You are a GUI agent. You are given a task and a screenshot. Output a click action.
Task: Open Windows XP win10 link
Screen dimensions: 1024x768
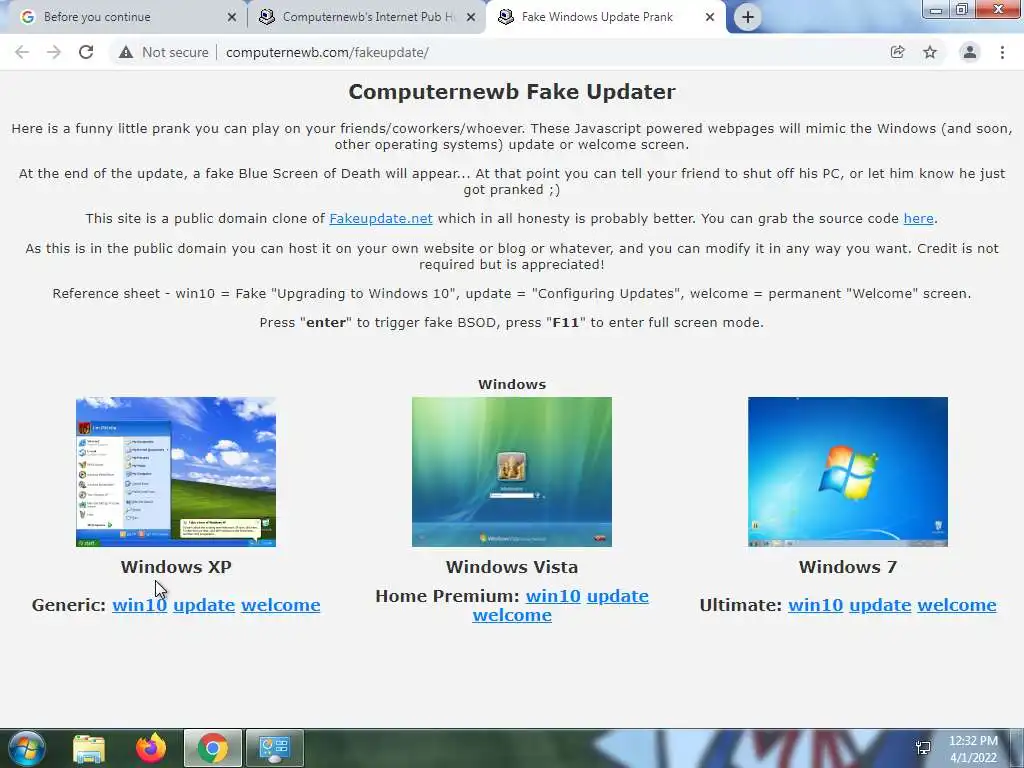coord(139,605)
